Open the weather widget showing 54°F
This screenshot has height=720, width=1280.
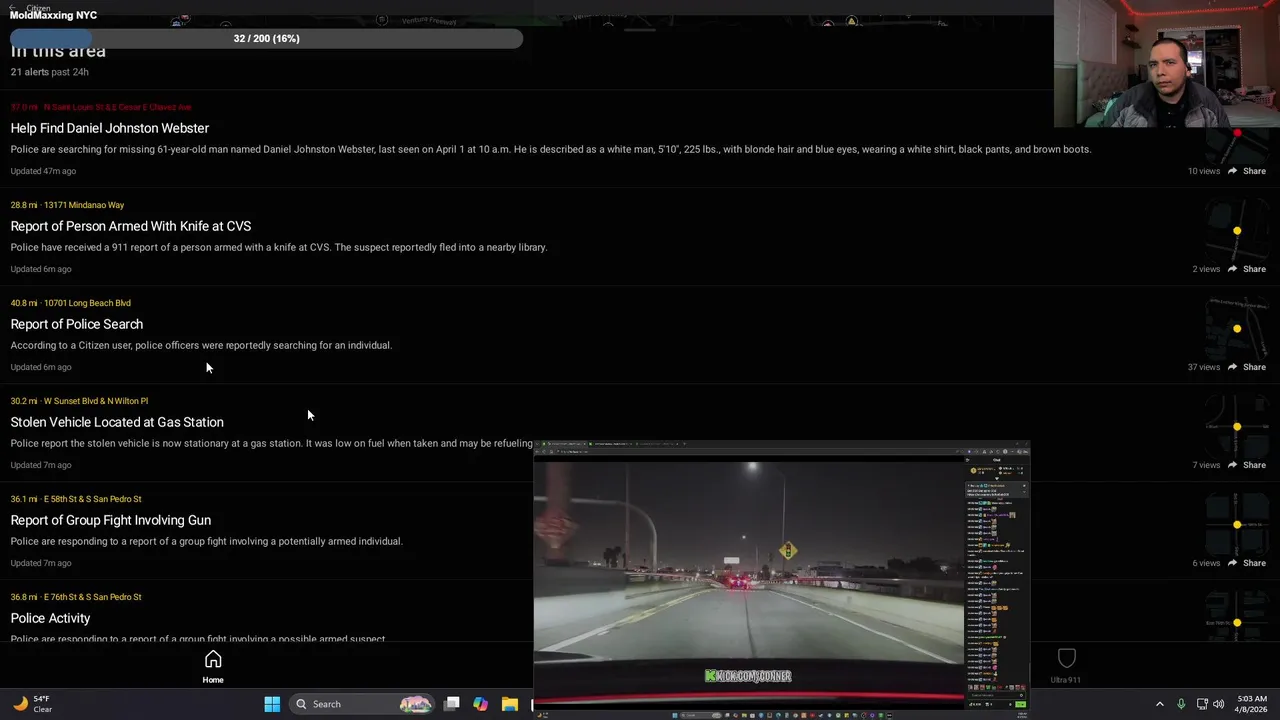coord(32,704)
